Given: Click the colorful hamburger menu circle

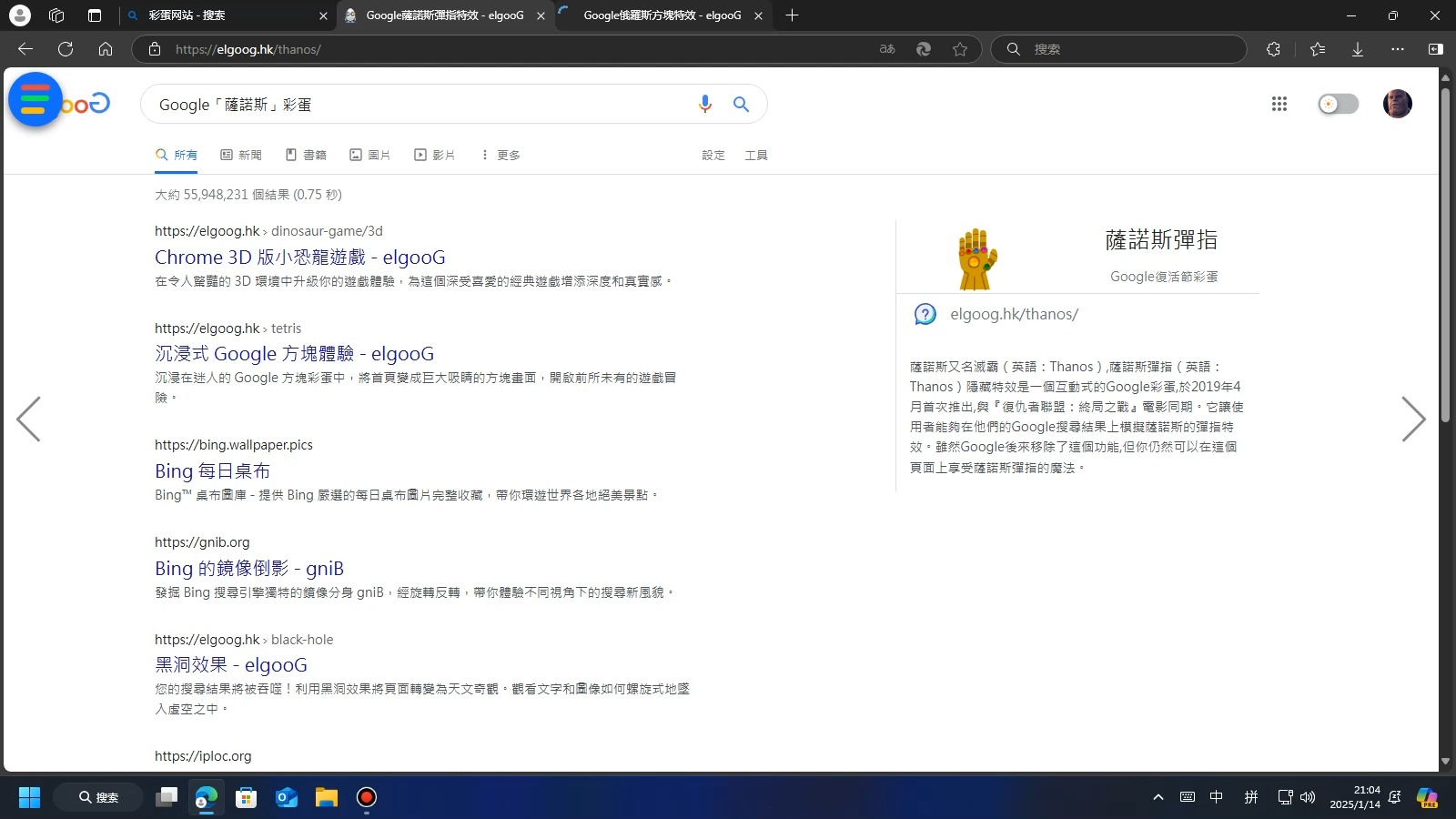Looking at the screenshot, I should tap(35, 99).
